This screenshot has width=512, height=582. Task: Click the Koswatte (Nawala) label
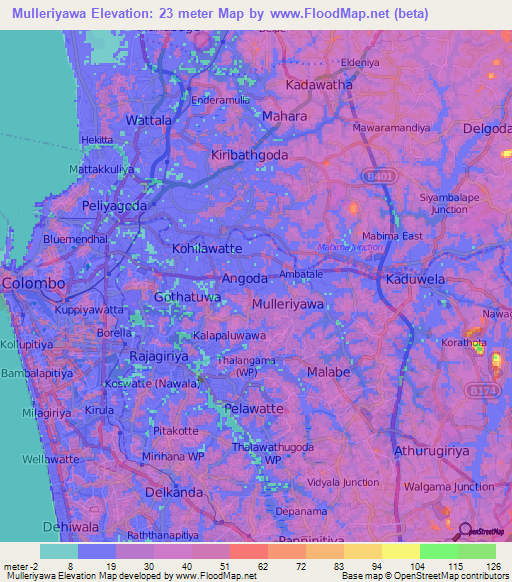tap(153, 383)
